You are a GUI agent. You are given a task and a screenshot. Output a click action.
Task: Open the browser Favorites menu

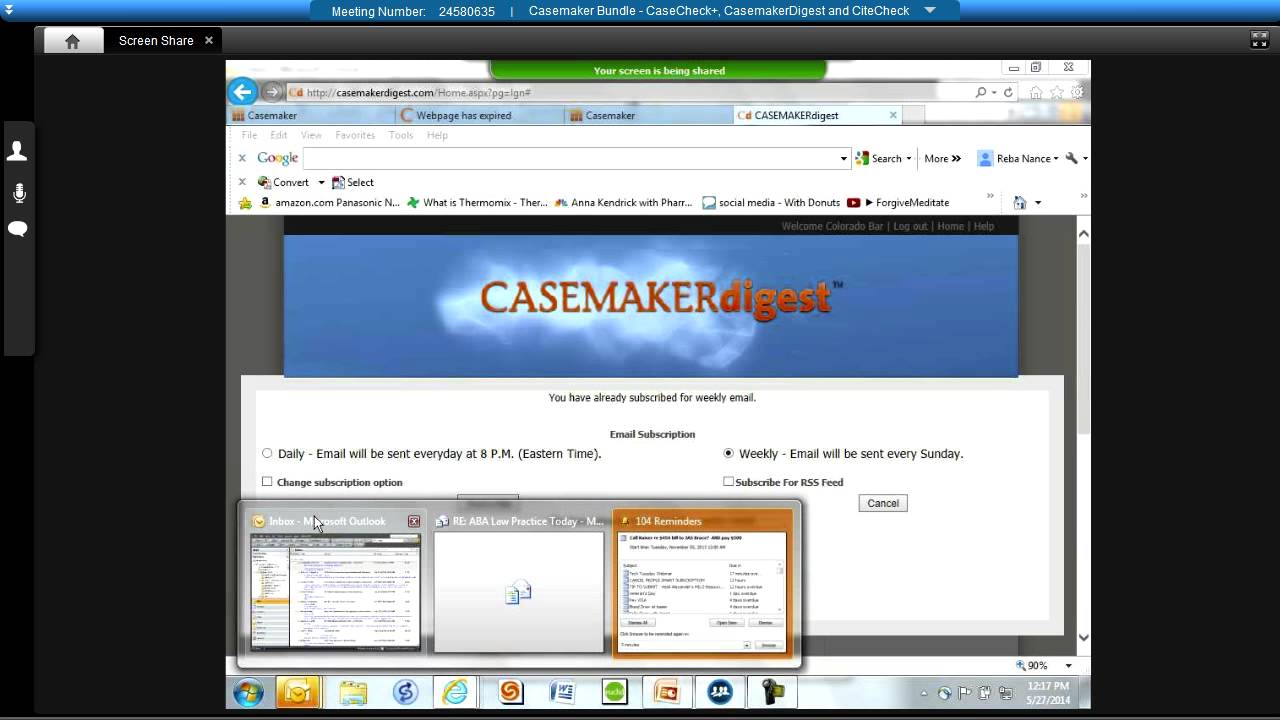tap(355, 135)
